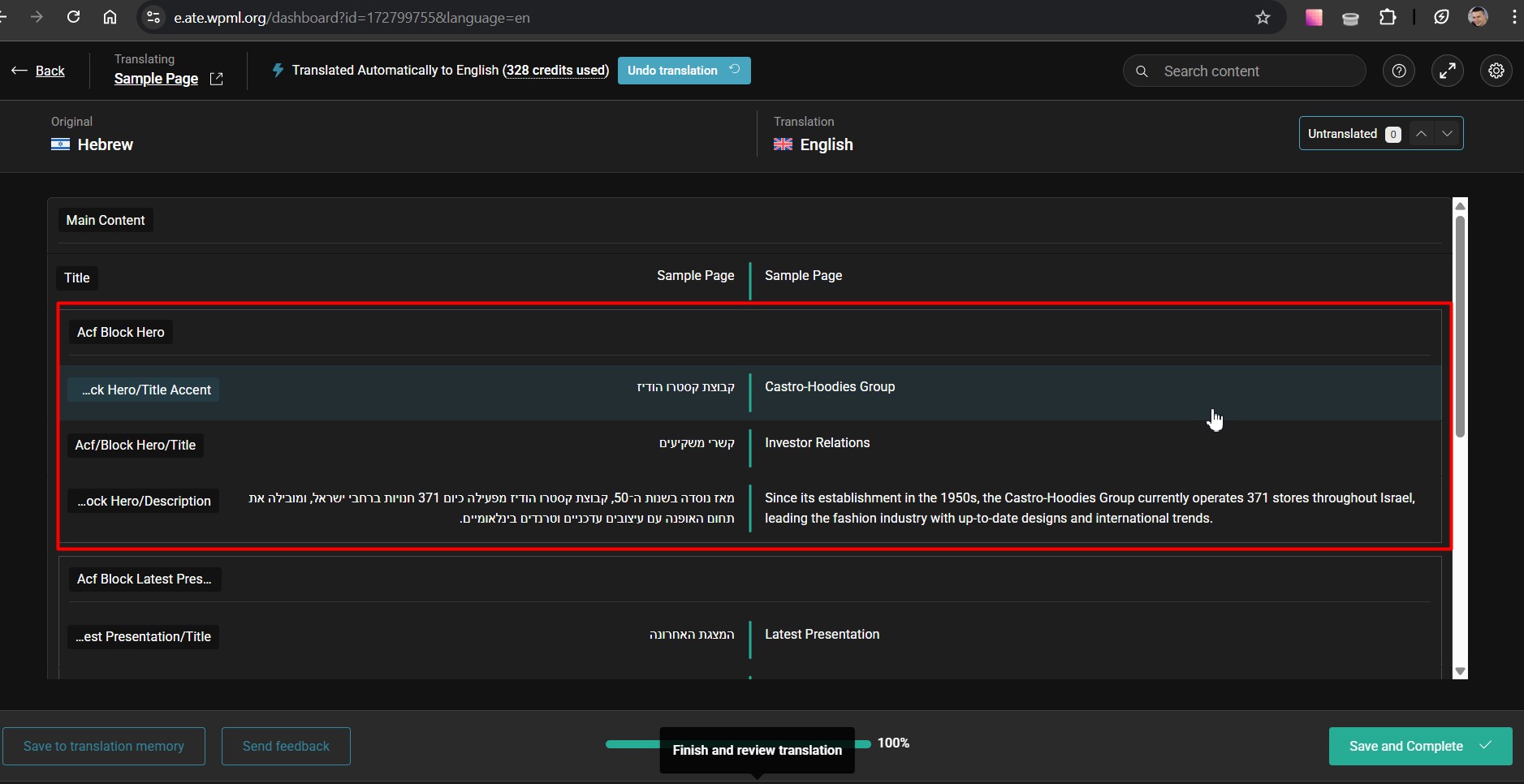
Task: Click Save and Complete
Action: click(x=1420, y=746)
